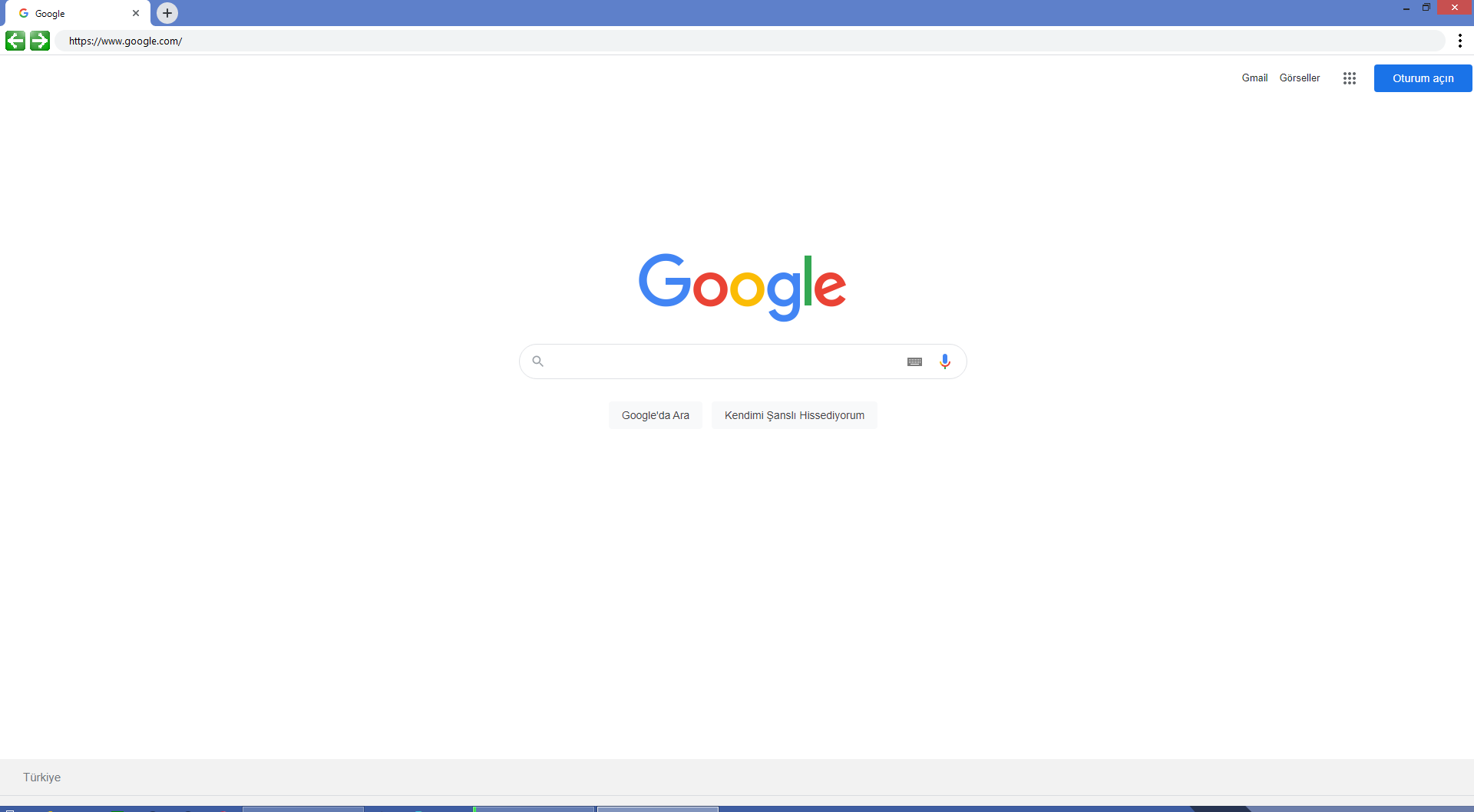The image size is (1474, 812).
Task: Close the Google tab
Action: click(x=136, y=13)
